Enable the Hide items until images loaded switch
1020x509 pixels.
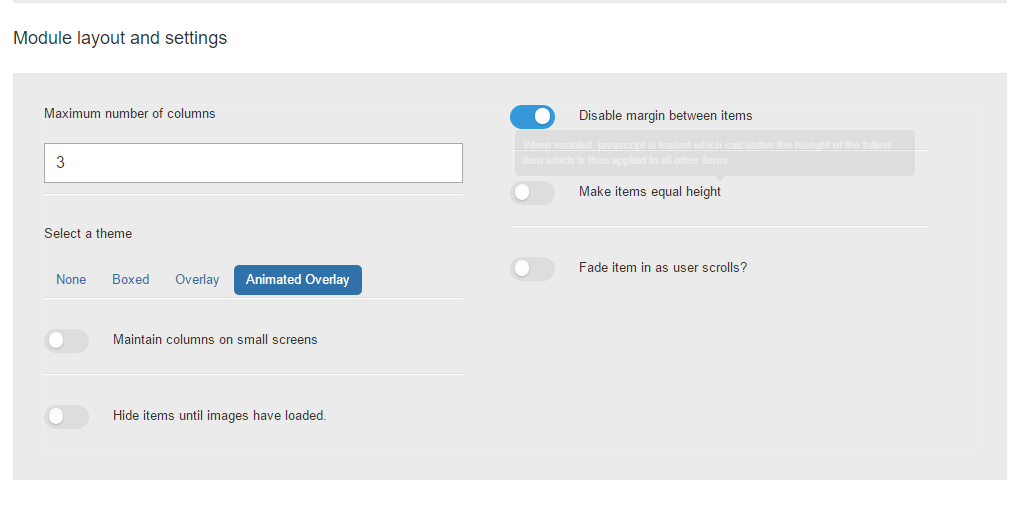66,417
